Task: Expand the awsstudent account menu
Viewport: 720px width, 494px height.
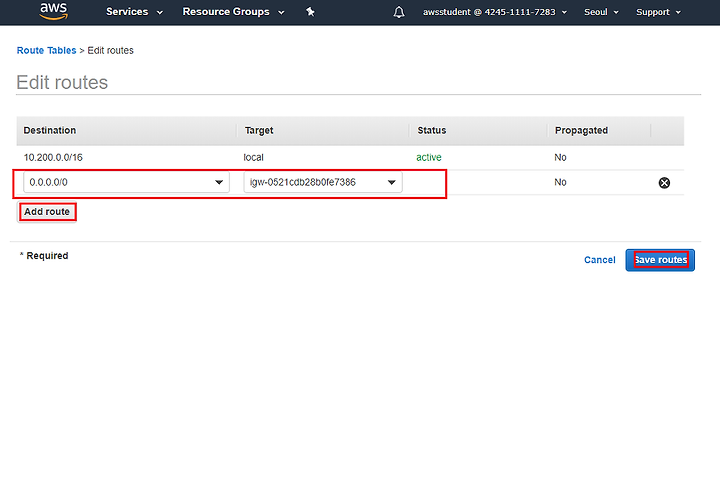Action: tap(495, 12)
